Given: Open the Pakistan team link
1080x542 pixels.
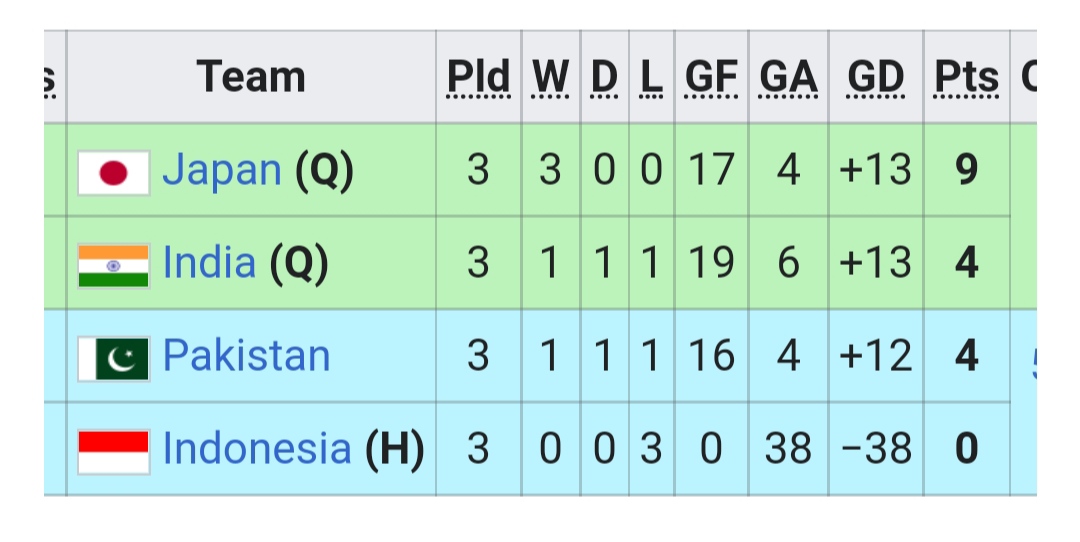Looking at the screenshot, I should (x=247, y=355).
